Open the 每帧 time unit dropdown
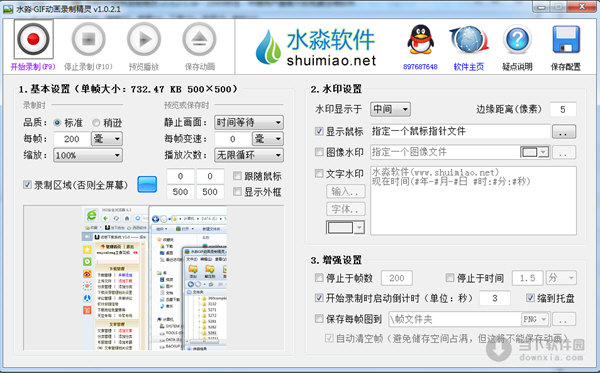Image resolution: width=600 pixels, height=373 pixels. [x=107, y=138]
